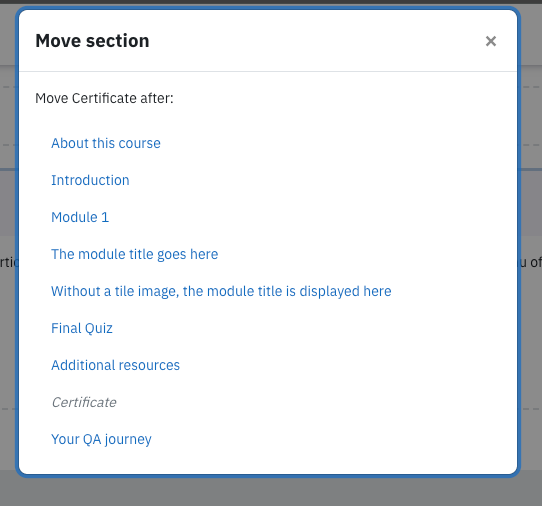Click the 'Move Certificate after:' label

coord(104,98)
